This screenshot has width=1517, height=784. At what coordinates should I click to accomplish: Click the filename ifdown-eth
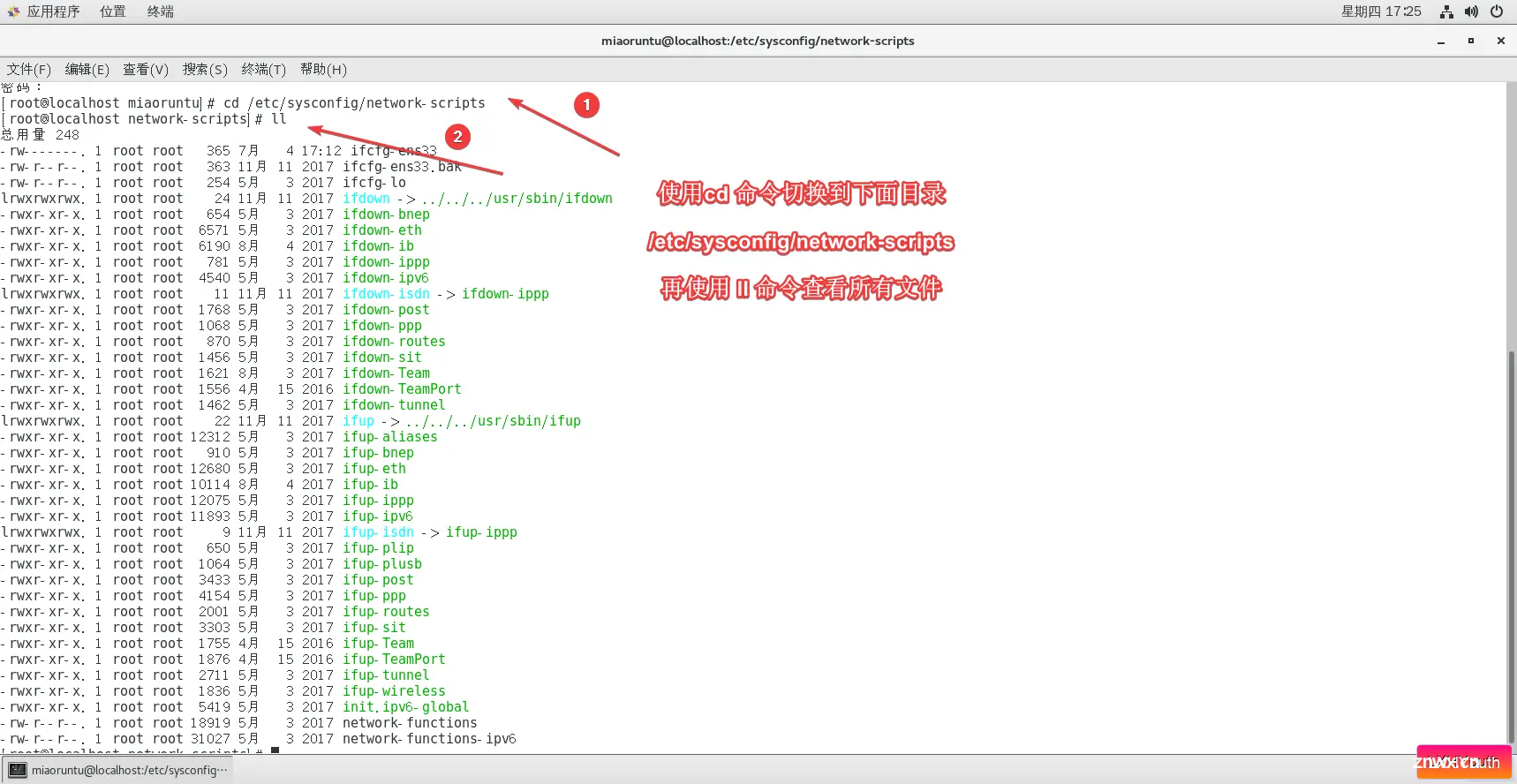tap(382, 230)
